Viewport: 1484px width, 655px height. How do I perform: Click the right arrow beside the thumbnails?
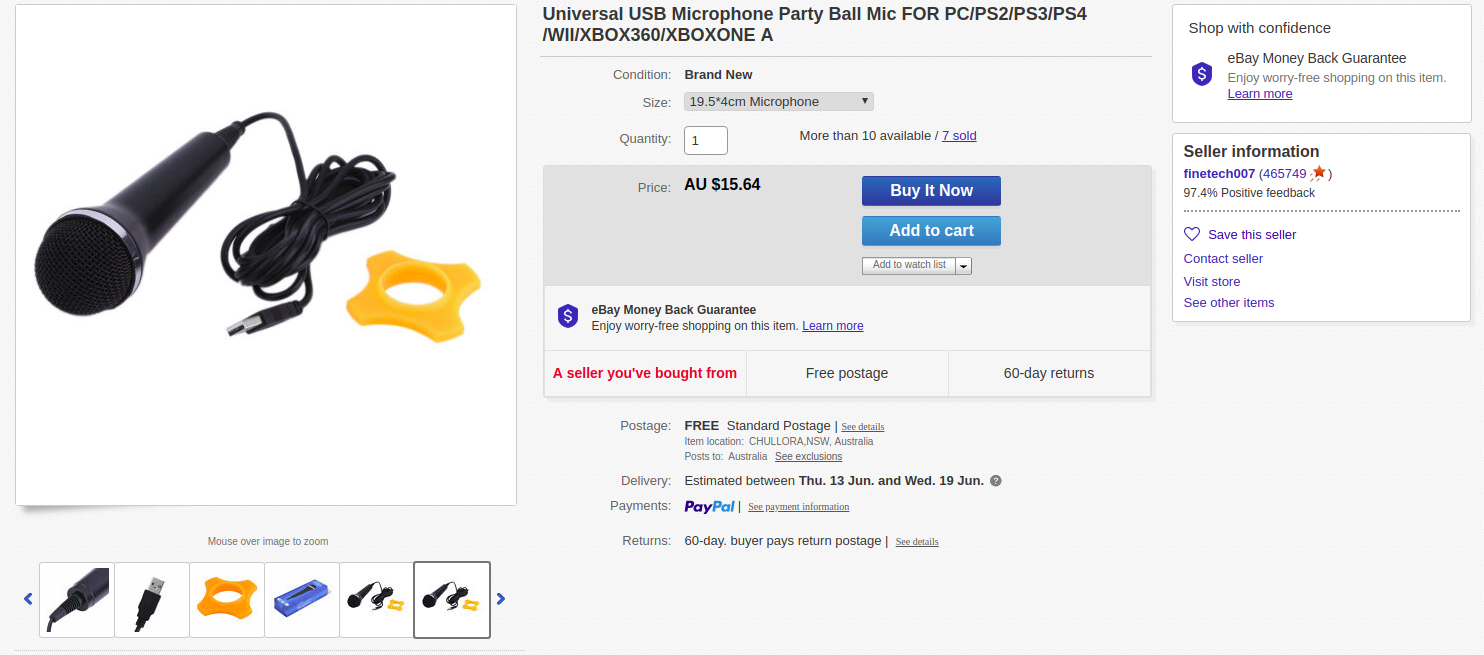(501, 598)
